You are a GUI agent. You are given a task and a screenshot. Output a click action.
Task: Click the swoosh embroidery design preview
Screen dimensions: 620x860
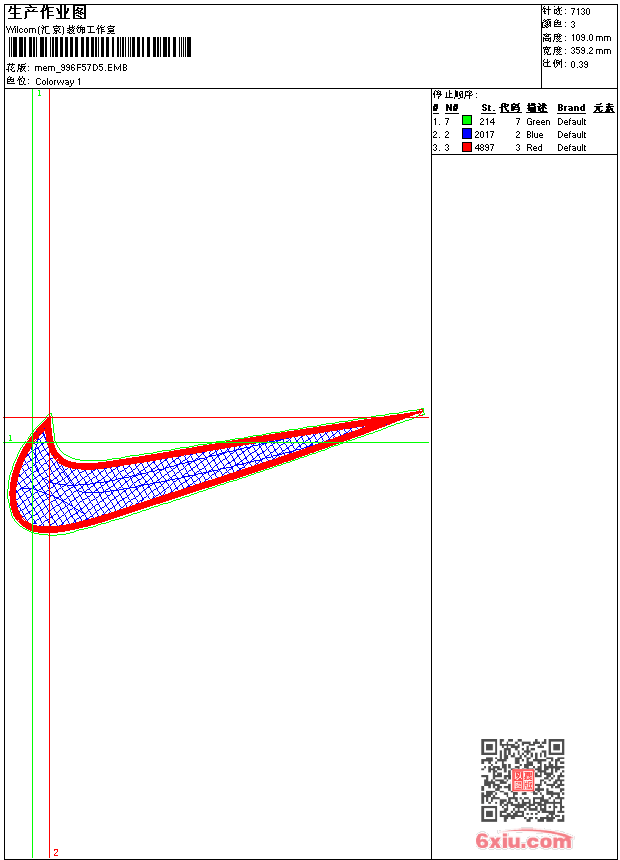pyautogui.click(x=217, y=472)
